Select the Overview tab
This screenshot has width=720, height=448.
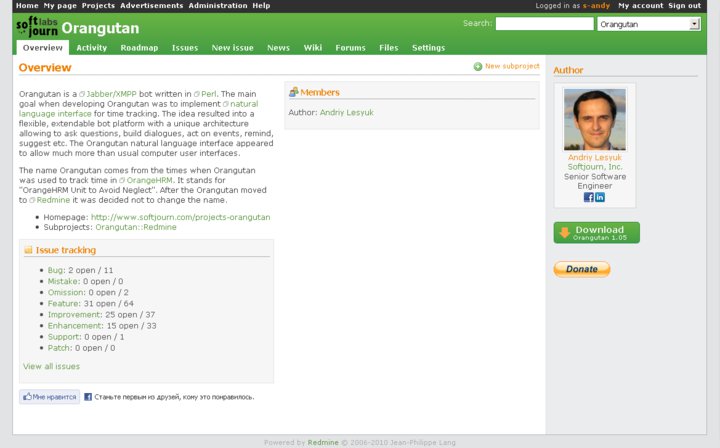(x=43, y=48)
